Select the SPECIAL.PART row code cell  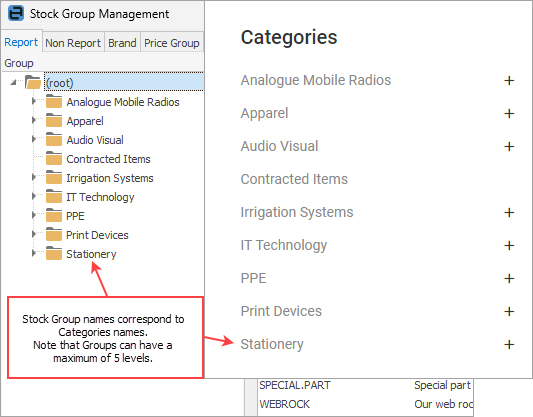pos(295,385)
